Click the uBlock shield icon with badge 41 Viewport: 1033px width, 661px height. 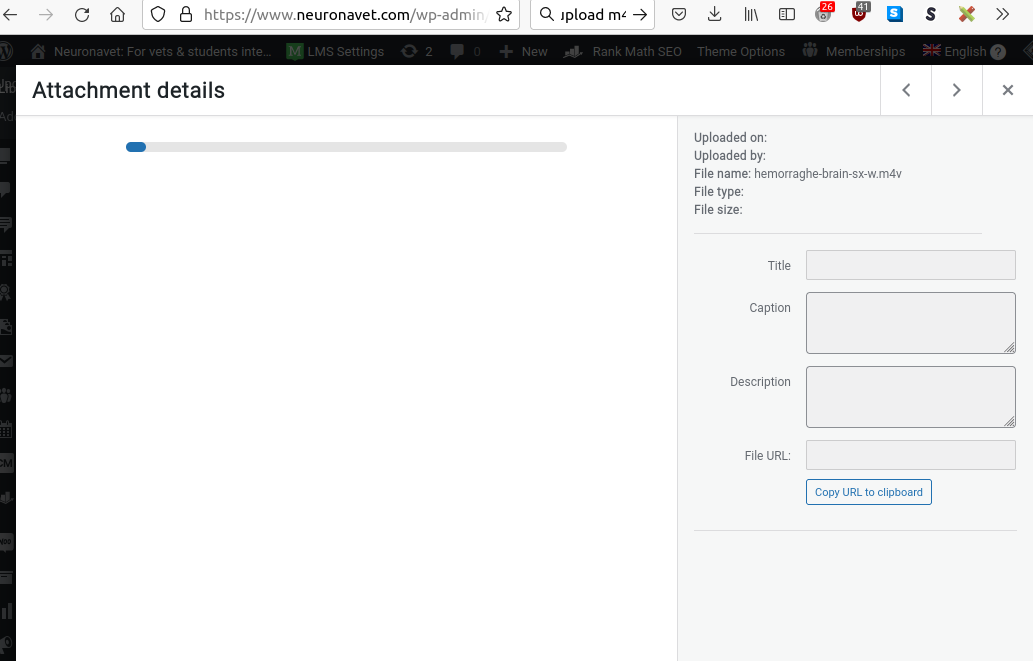[860, 13]
